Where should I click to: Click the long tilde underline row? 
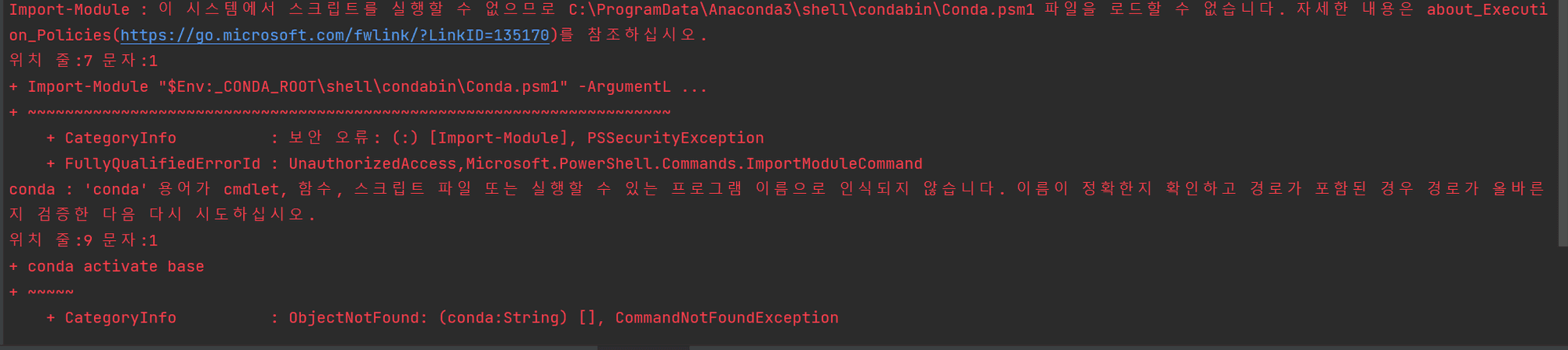[x=349, y=113]
